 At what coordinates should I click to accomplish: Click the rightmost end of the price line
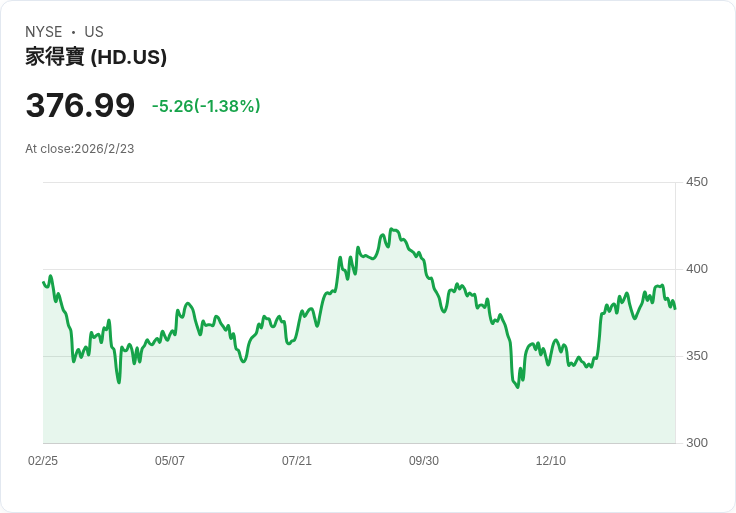(675, 308)
